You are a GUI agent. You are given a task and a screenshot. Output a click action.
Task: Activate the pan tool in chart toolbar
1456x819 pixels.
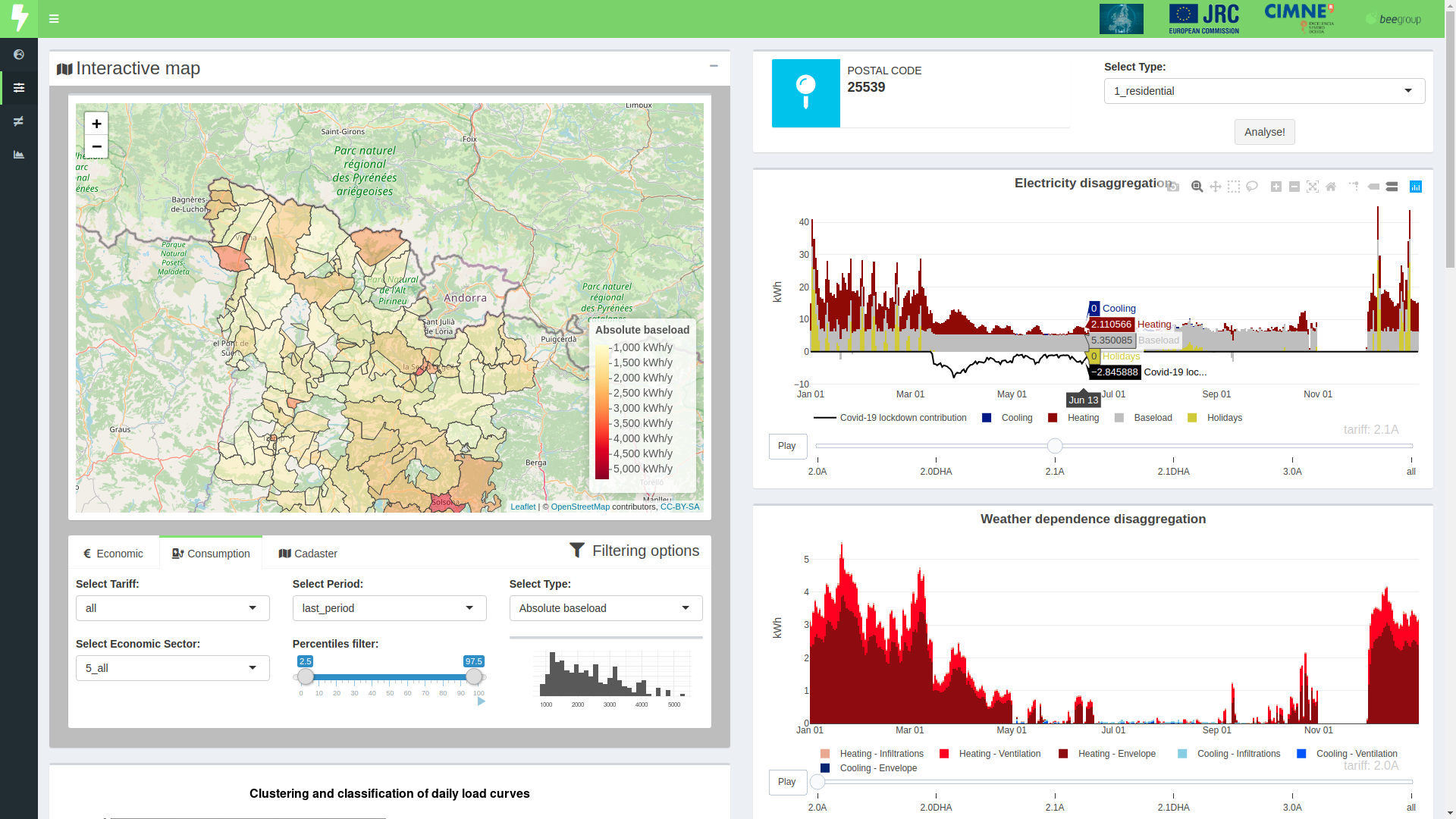coord(1216,187)
